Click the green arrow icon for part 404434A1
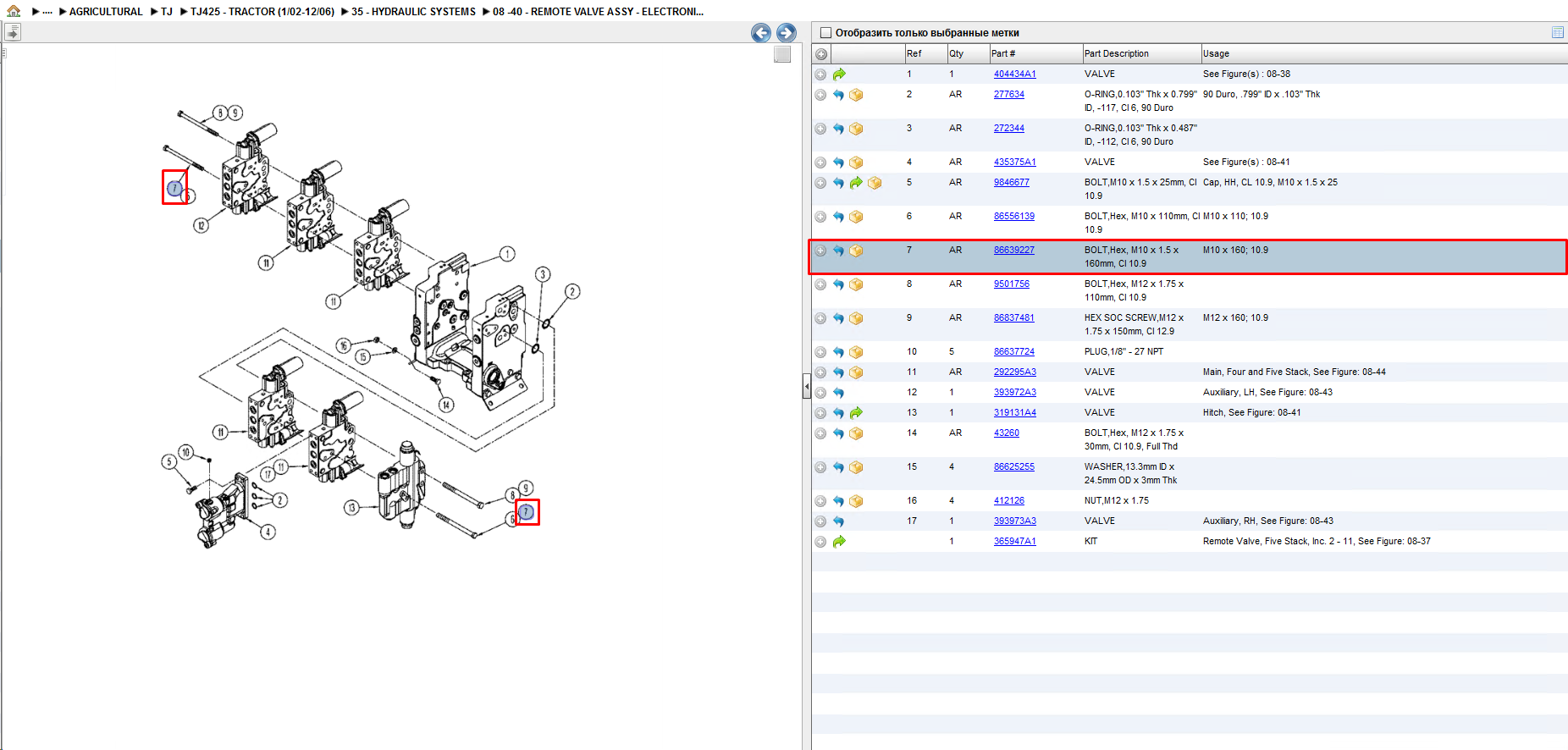Viewport: 1568px width, 750px height. (x=839, y=74)
